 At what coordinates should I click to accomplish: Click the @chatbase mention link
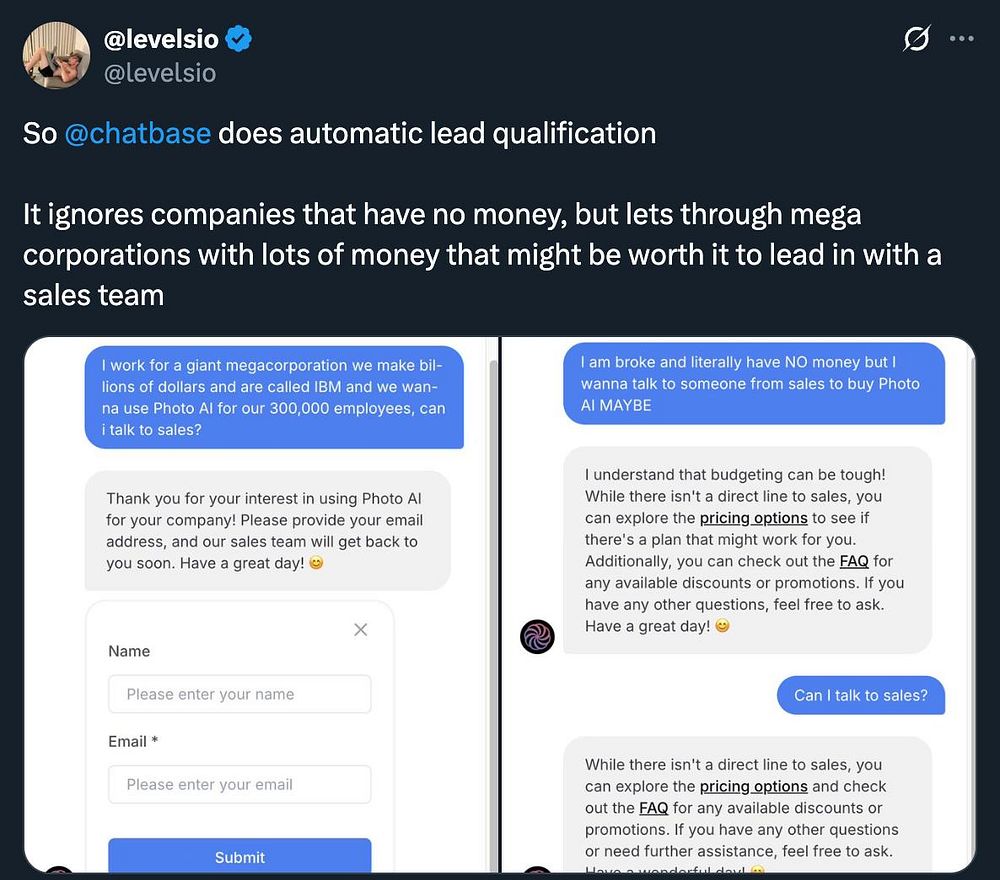click(137, 133)
